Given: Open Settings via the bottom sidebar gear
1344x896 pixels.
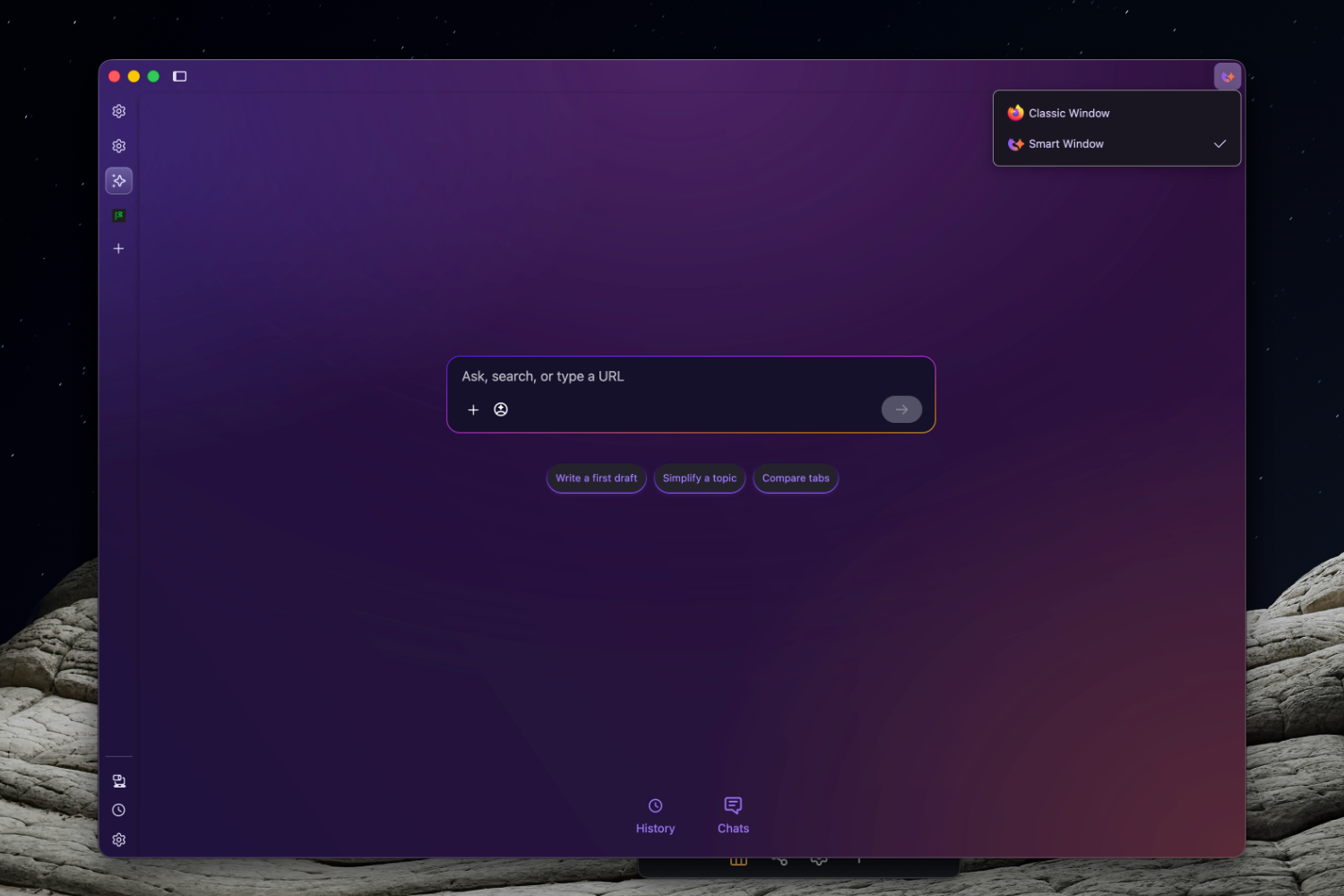Looking at the screenshot, I should 118,839.
